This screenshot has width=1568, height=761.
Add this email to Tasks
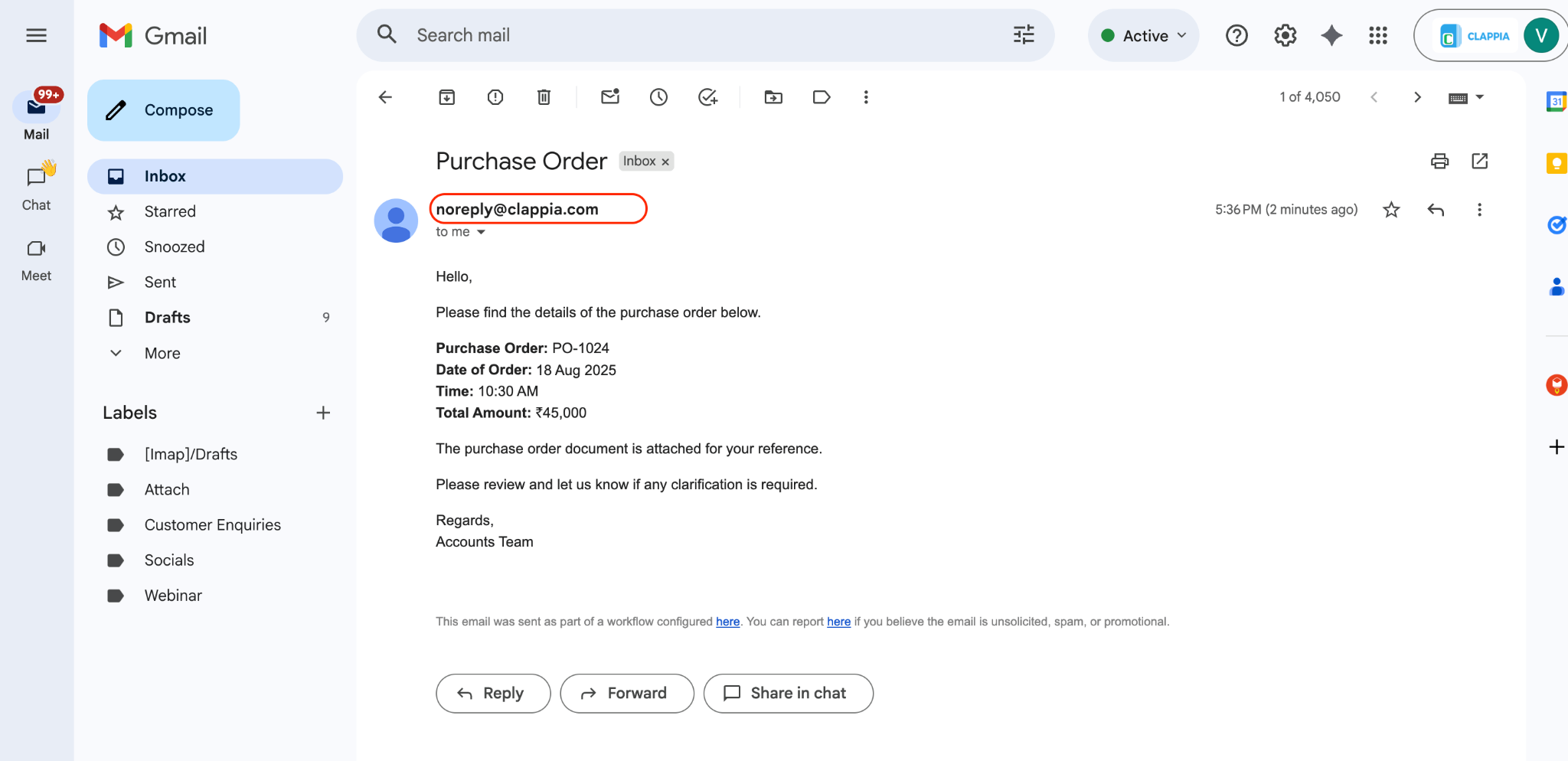click(x=707, y=97)
